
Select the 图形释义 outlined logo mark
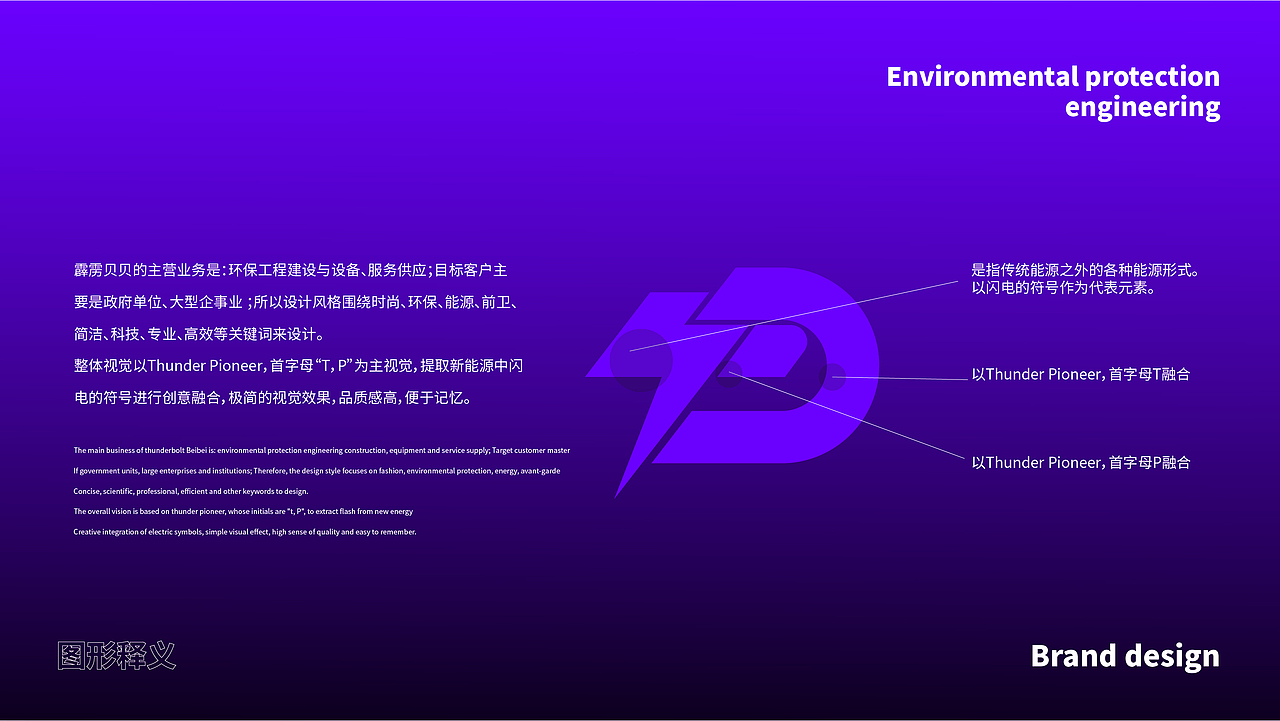tap(117, 657)
